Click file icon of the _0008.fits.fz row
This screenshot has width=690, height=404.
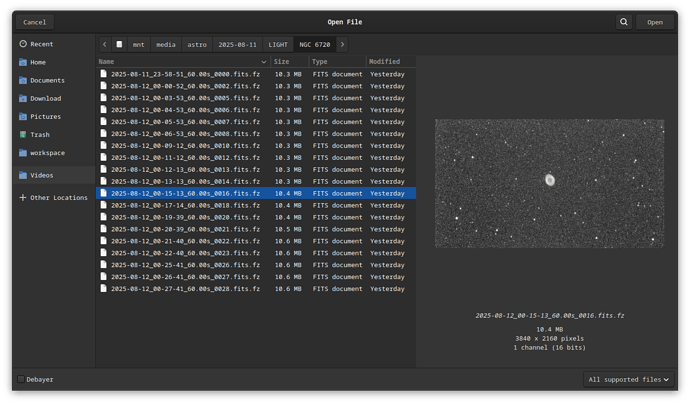(x=103, y=133)
